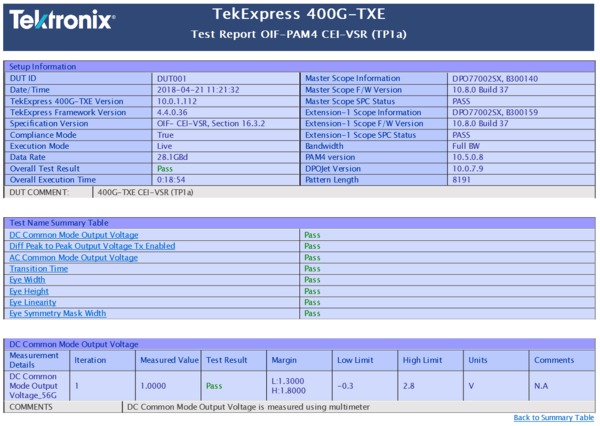Select the DUT001 value cell
Screen dimensions: 600x426
pos(225,78)
